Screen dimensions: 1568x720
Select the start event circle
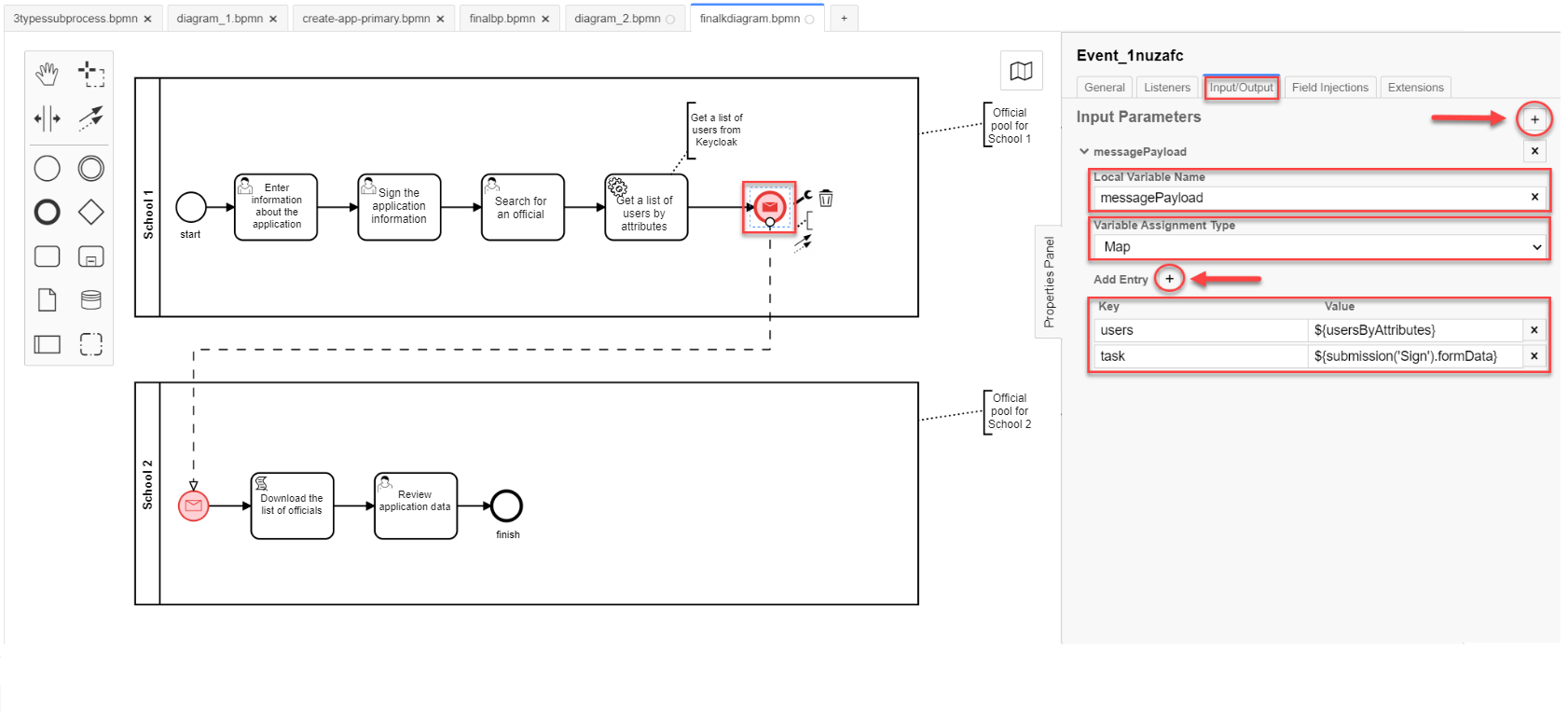[x=191, y=207]
